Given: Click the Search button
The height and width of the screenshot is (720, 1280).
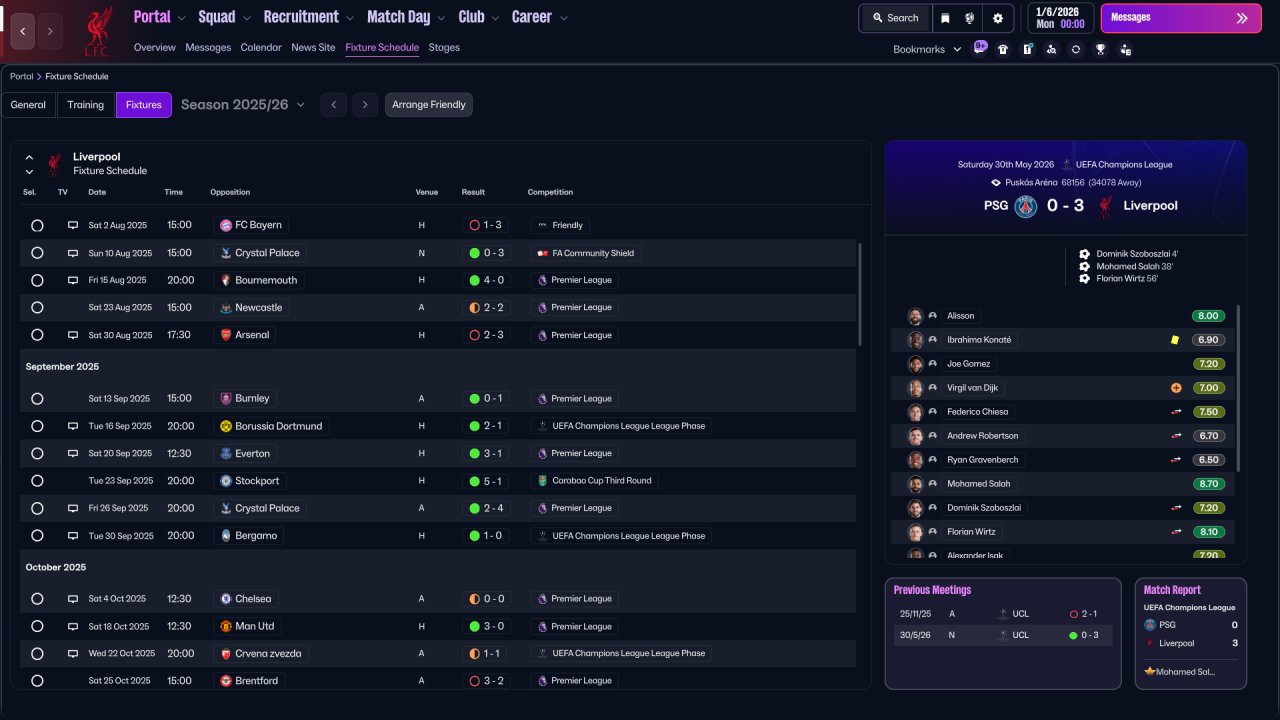Looking at the screenshot, I should (x=895, y=18).
